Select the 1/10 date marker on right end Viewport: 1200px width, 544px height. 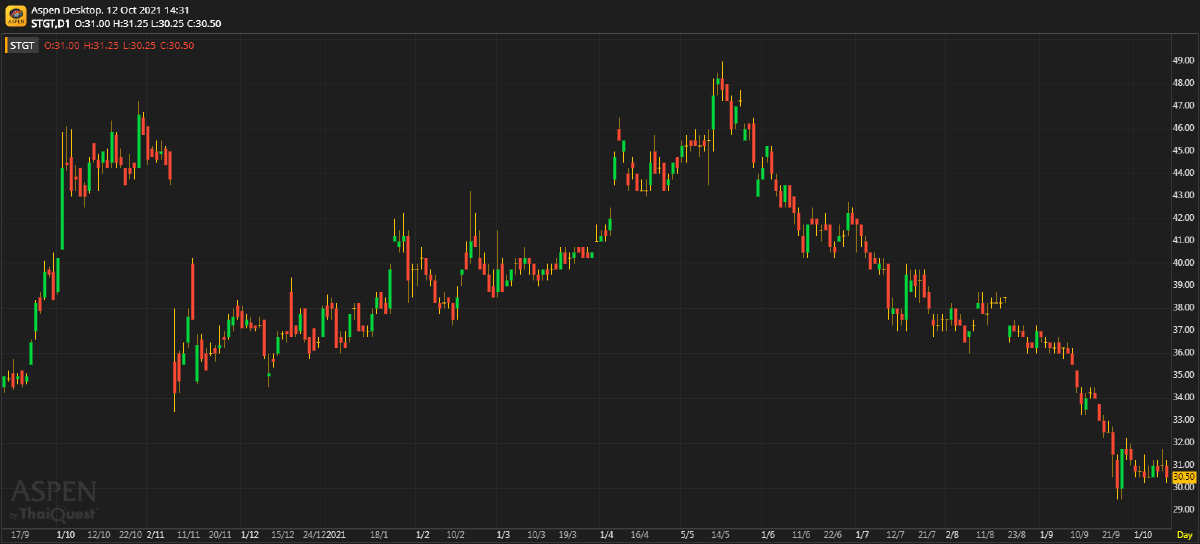[1139, 535]
